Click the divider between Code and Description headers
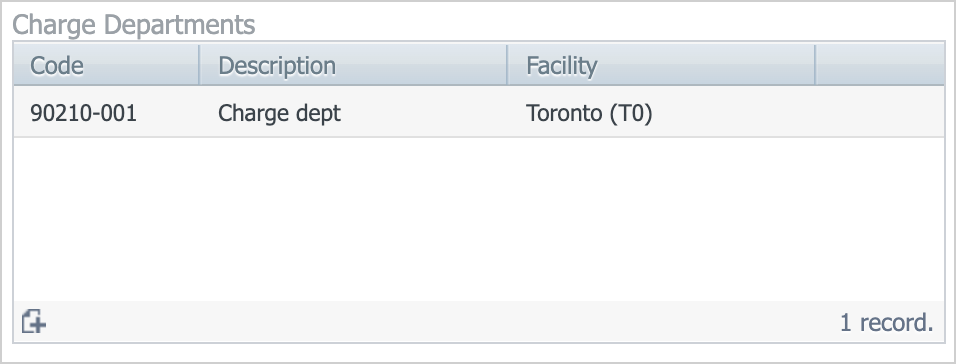Image resolution: width=956 pixels, height=364 pixels. [199, 65]
